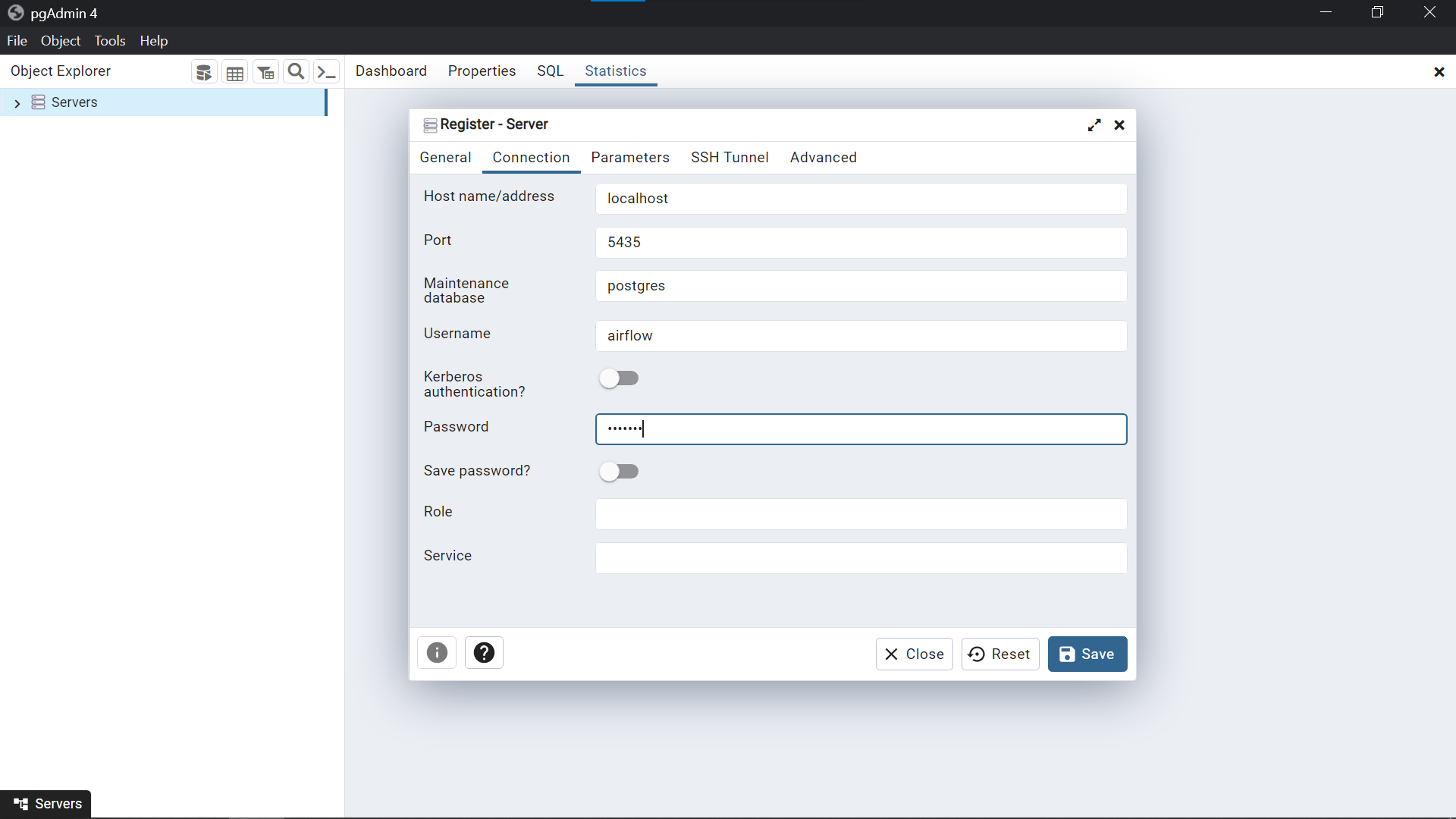The width and height of the screenshot is (1456, 819).
Task: Maximize the Register Server dialog
Action: pos(1094,125)
